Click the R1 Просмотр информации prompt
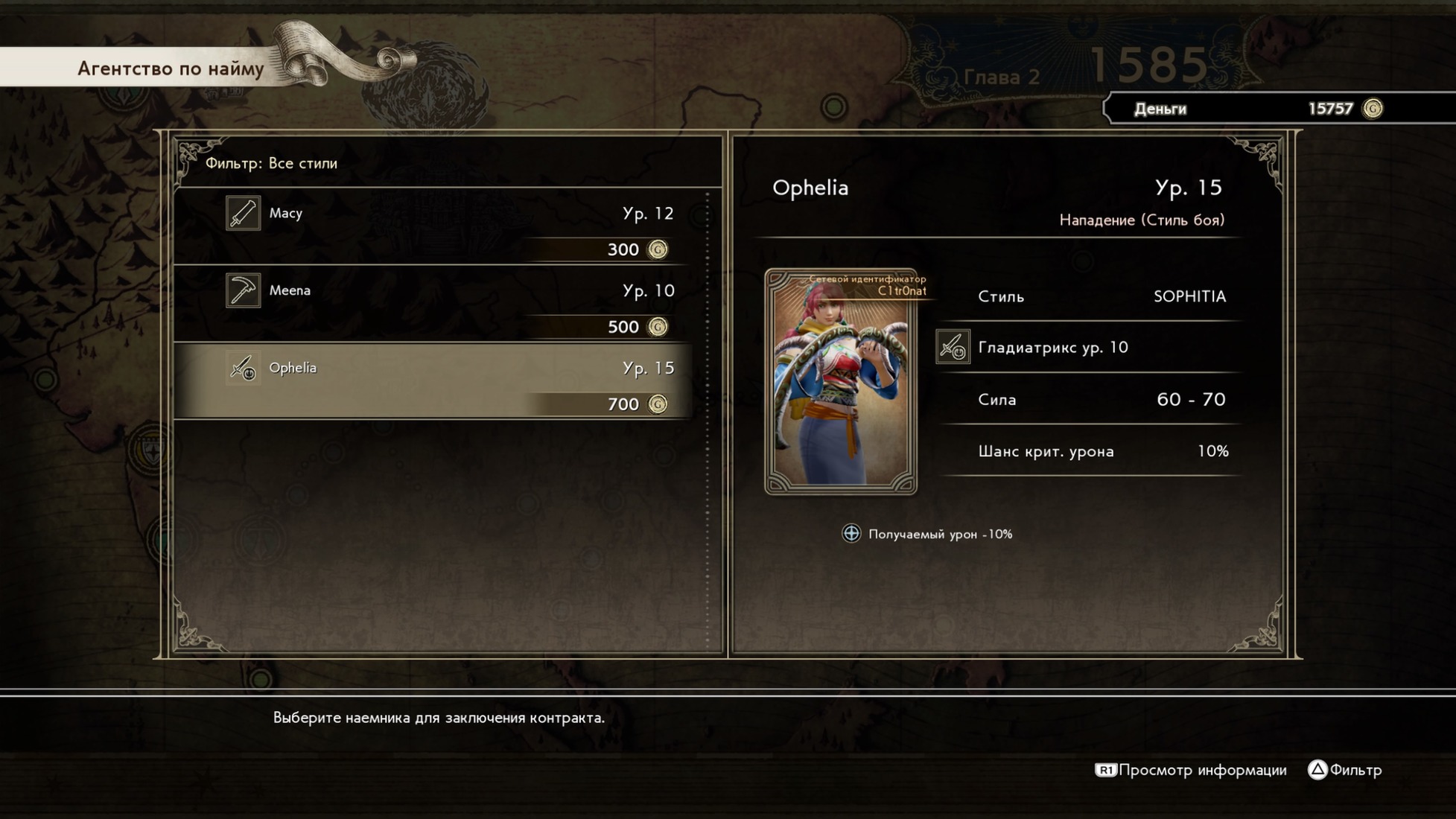Image resolution: width=1456 pixels, height=819 pixels. 1190,770
